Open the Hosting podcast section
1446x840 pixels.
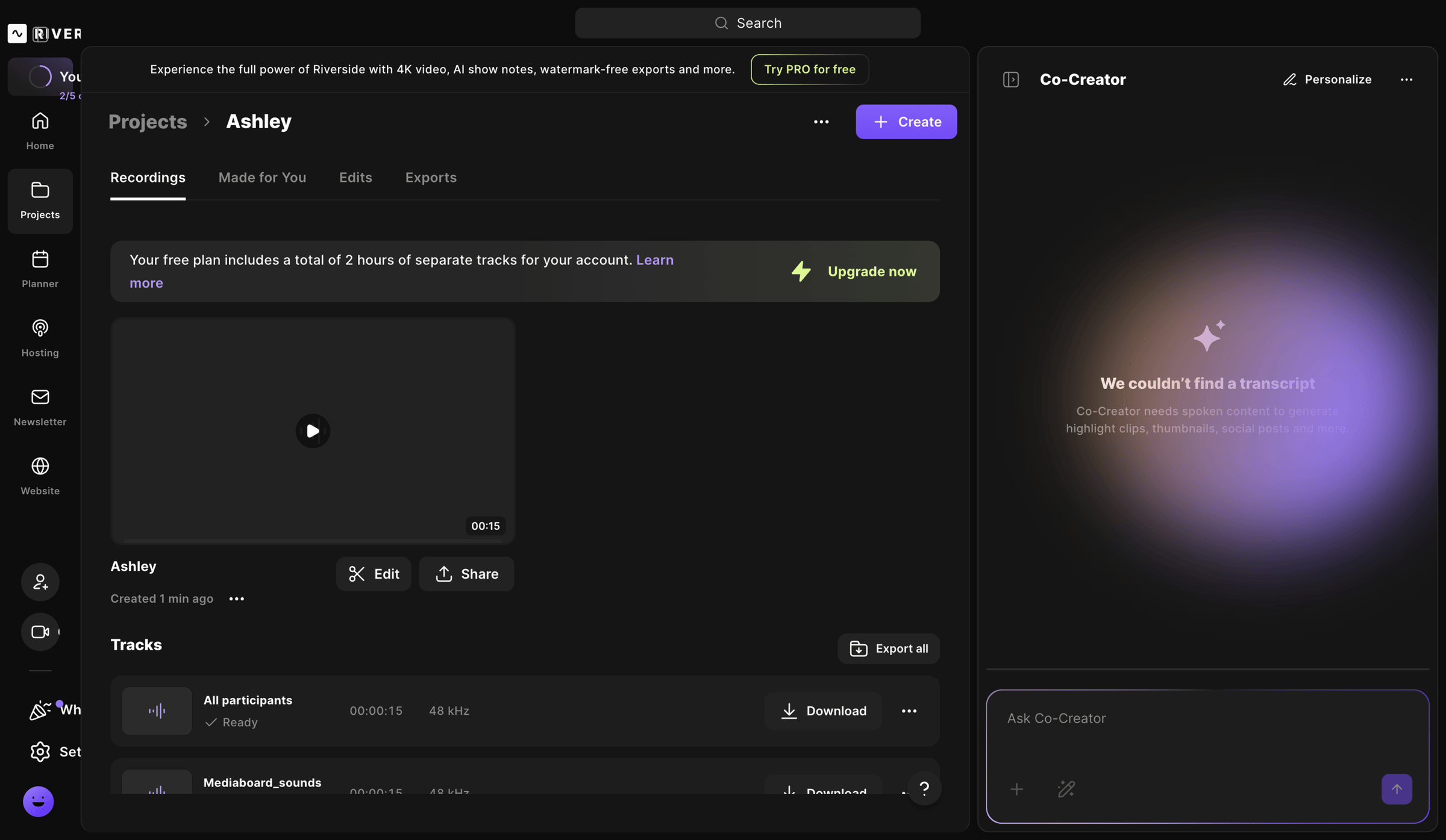pyautogui.click(x=40, y=338)
